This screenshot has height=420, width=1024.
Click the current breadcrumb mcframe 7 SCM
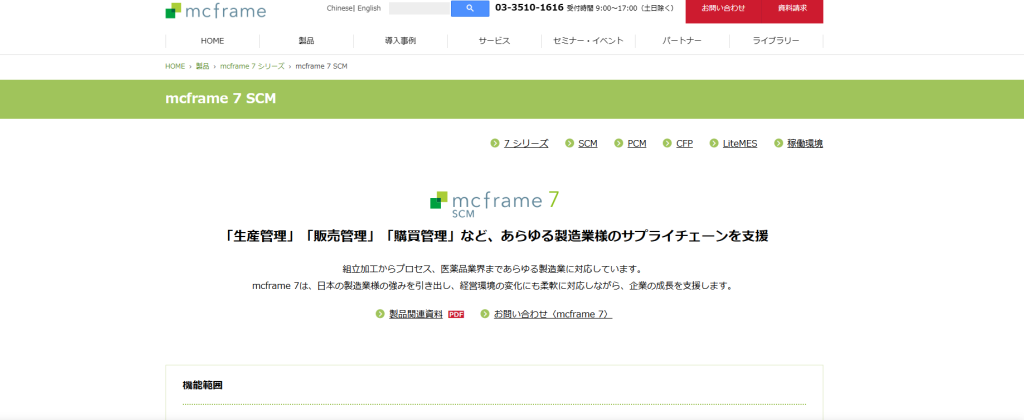click(x=321, y=67)
